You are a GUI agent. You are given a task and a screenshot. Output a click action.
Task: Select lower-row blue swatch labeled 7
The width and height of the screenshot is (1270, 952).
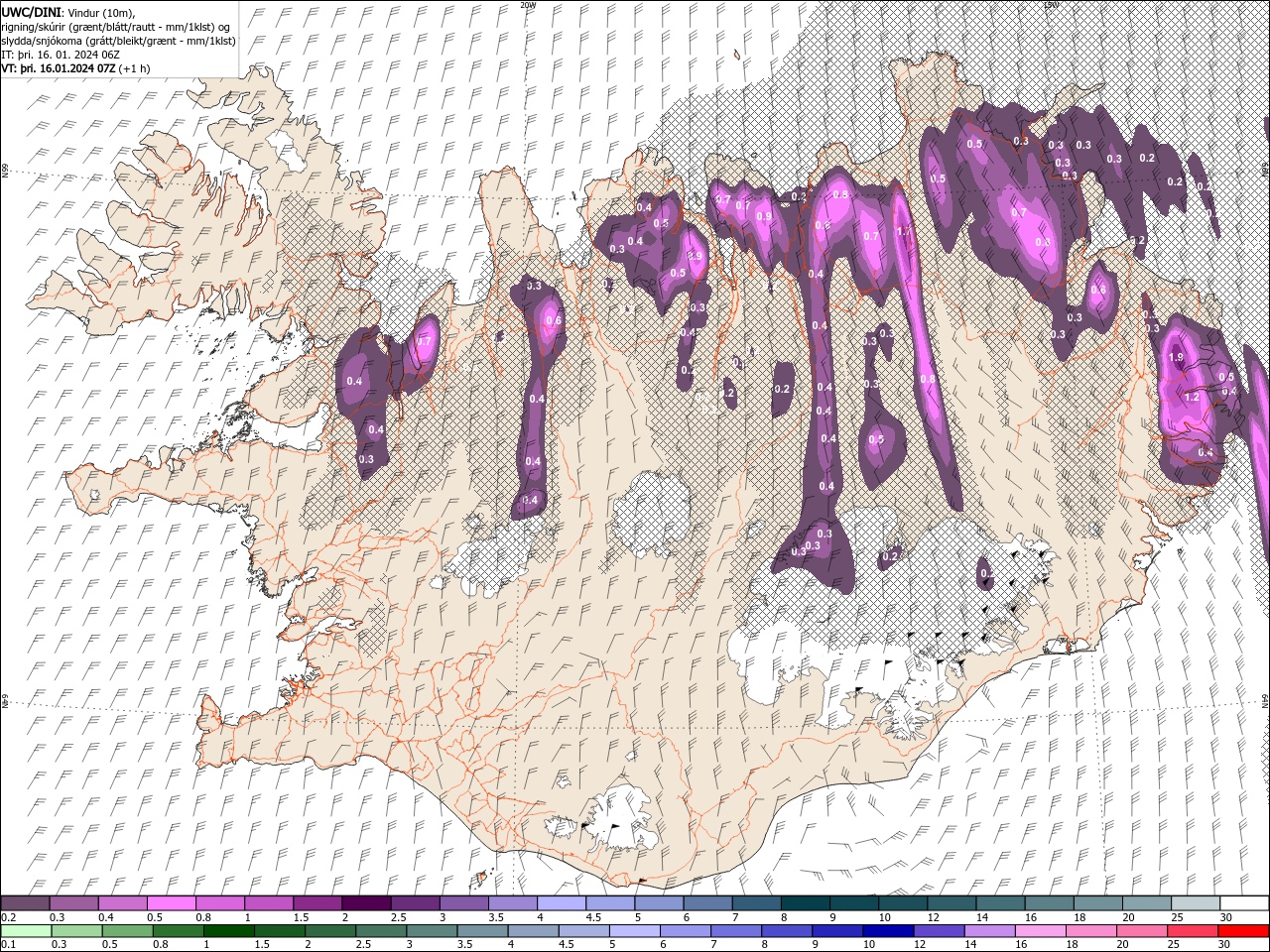[736, 931]
